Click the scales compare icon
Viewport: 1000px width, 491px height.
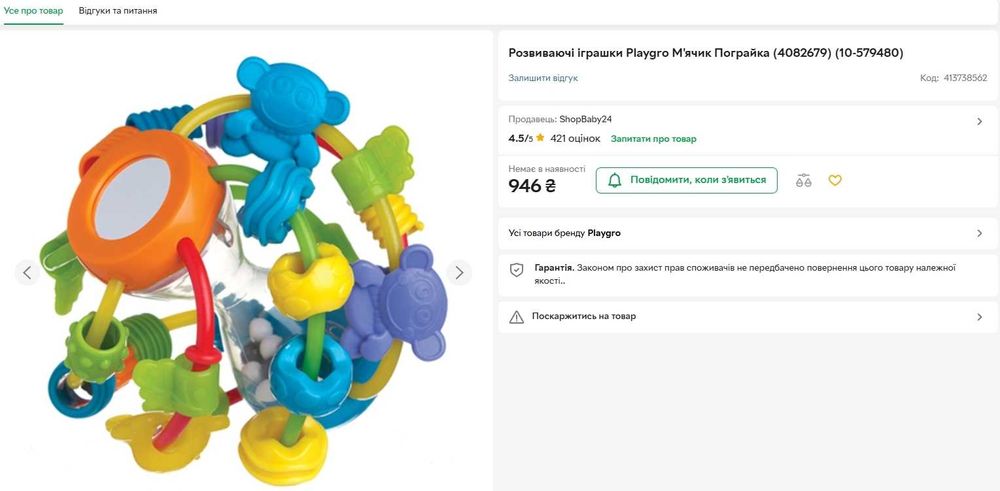[x=804, y=181]
